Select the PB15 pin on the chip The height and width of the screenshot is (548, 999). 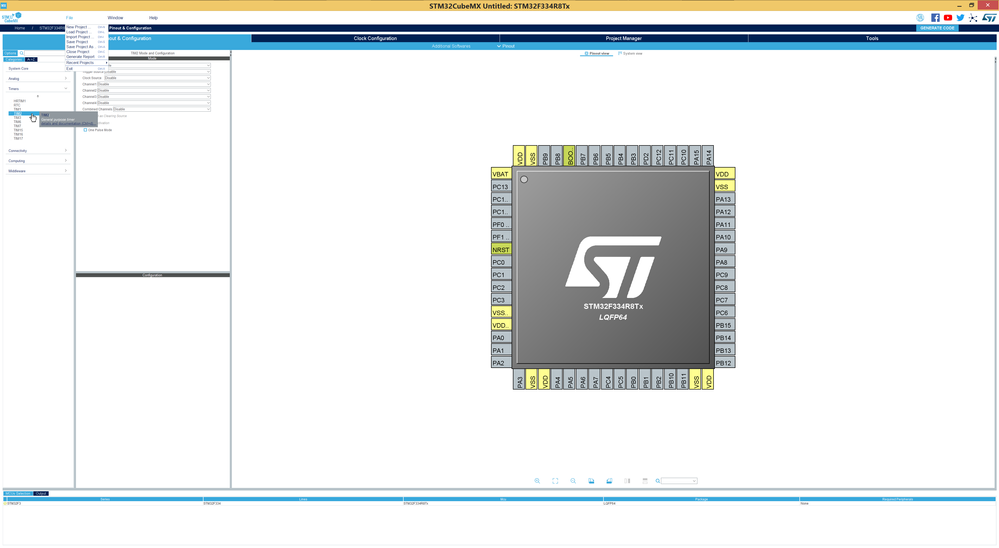pyautogui.click(x=724, y=326)
